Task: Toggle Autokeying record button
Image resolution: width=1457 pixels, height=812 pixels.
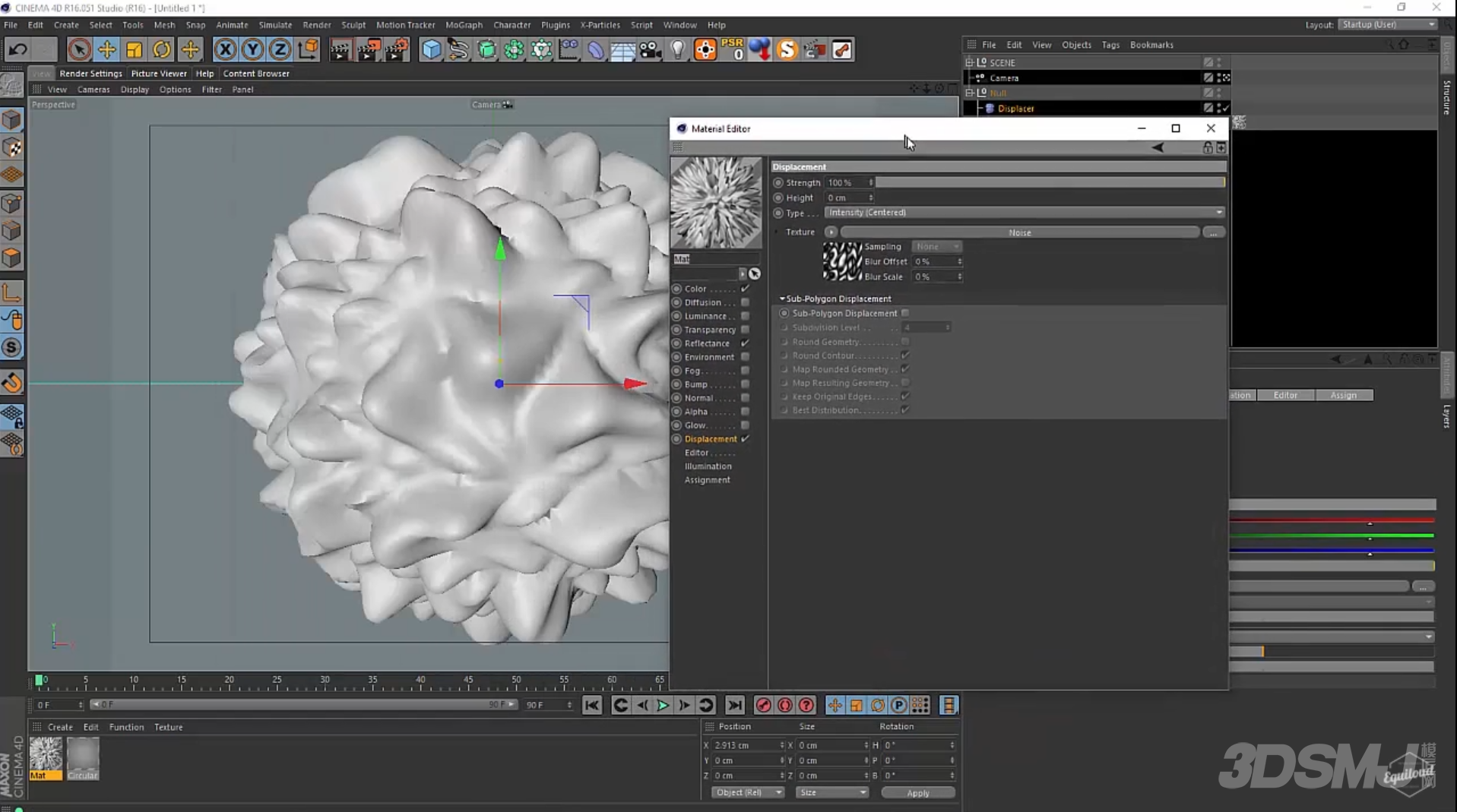Action: pos(784,706)
